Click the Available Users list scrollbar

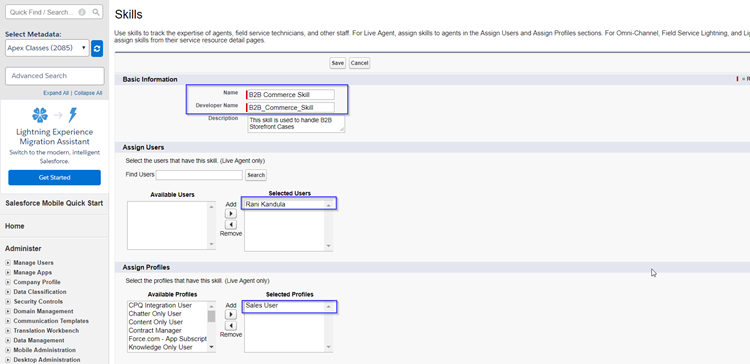[211, 225]
